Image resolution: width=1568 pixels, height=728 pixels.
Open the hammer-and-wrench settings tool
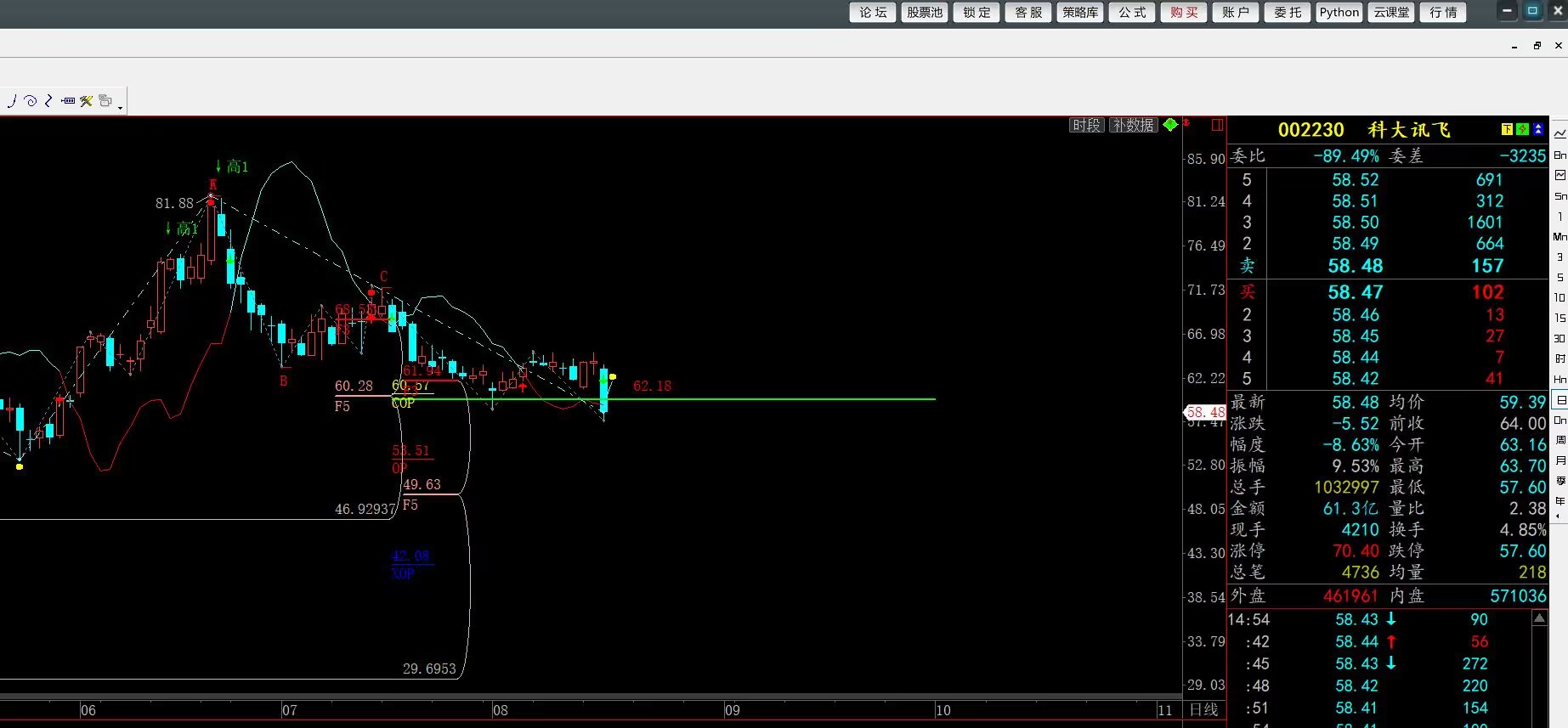(86, 101)
